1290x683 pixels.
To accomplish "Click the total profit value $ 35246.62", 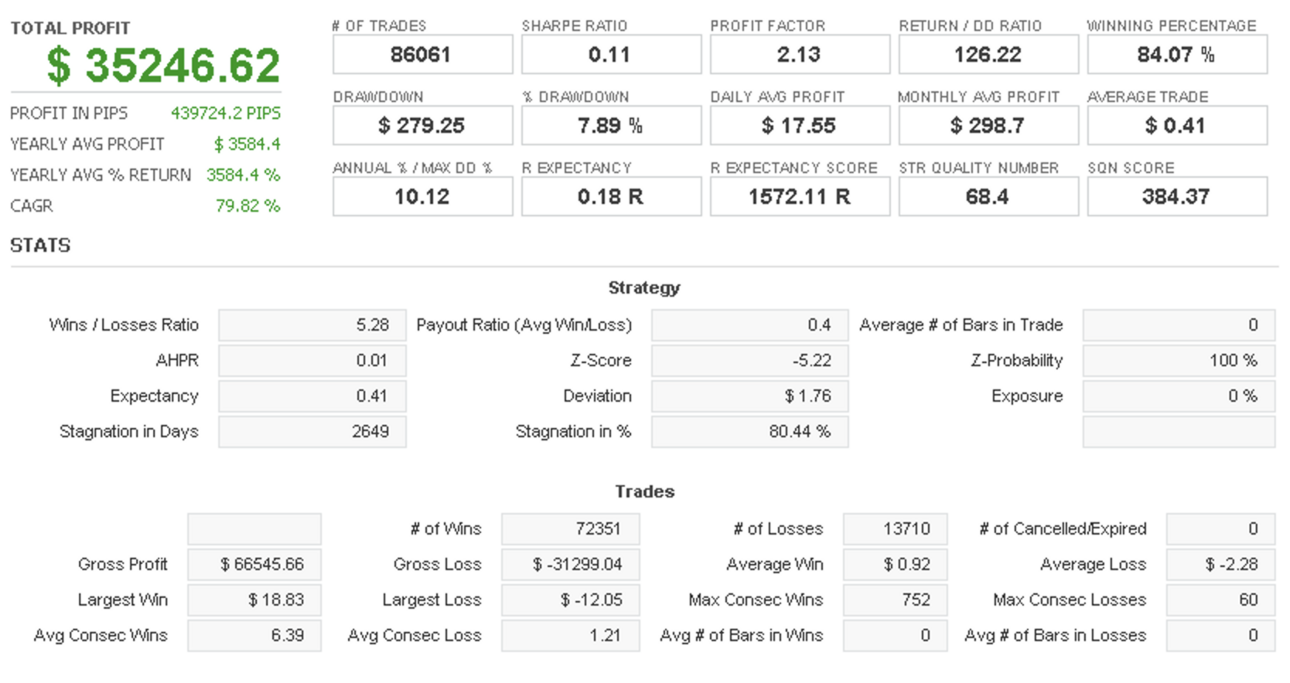I will point(163,65).
